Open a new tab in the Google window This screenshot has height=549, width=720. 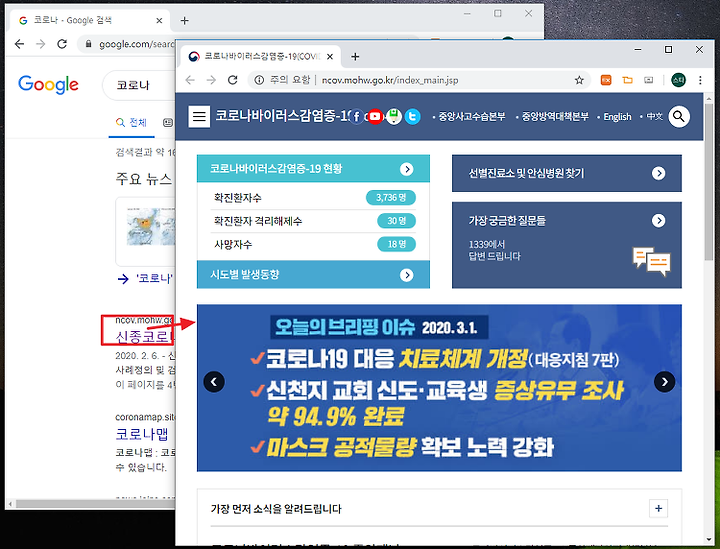tap(185, 21)
